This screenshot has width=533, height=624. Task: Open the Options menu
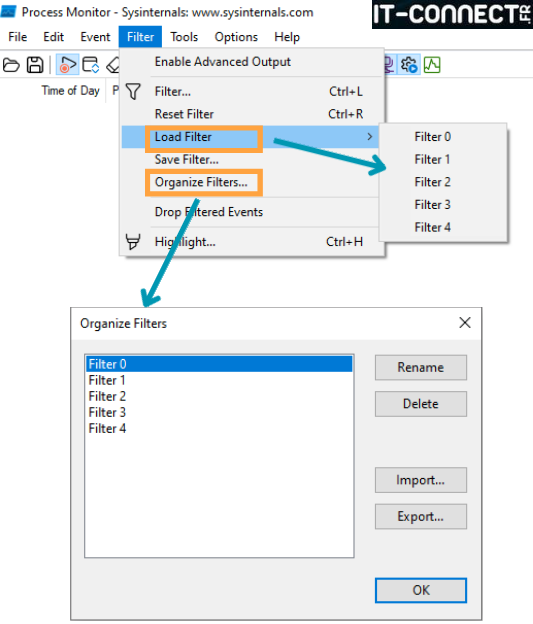click(x=236, y=37)
